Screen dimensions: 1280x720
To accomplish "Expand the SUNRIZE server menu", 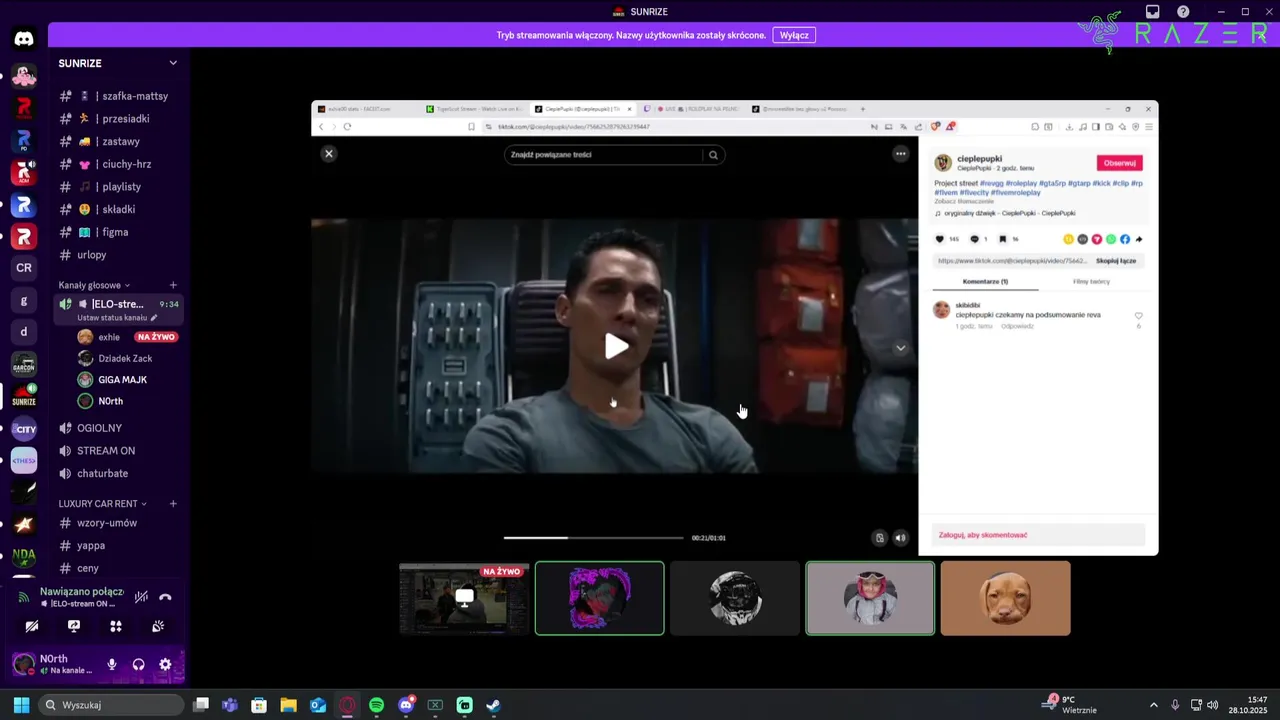I will (173, 63).
